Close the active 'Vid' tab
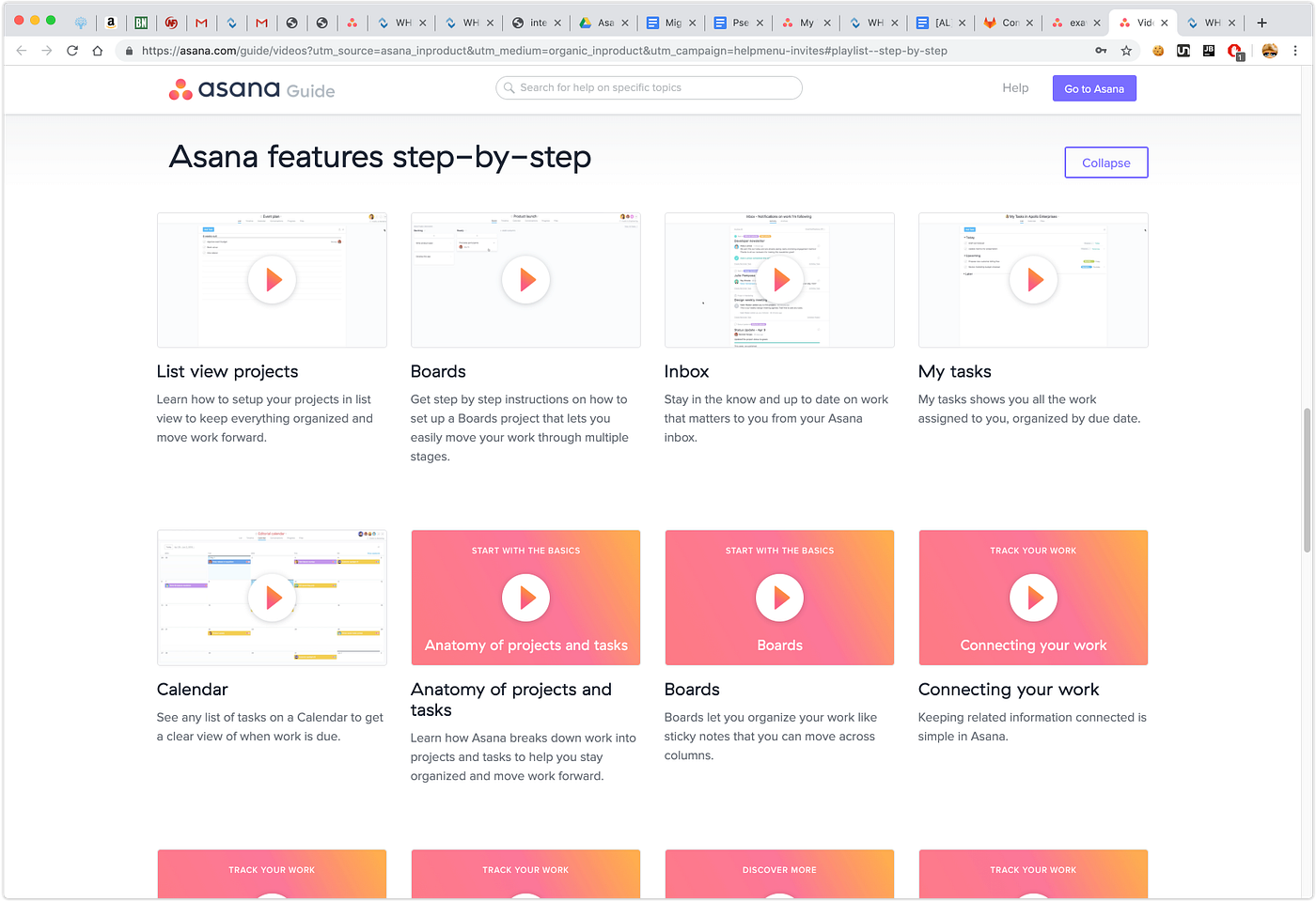Screen dimensions: 1316x902 click(x=1164, y=23)
